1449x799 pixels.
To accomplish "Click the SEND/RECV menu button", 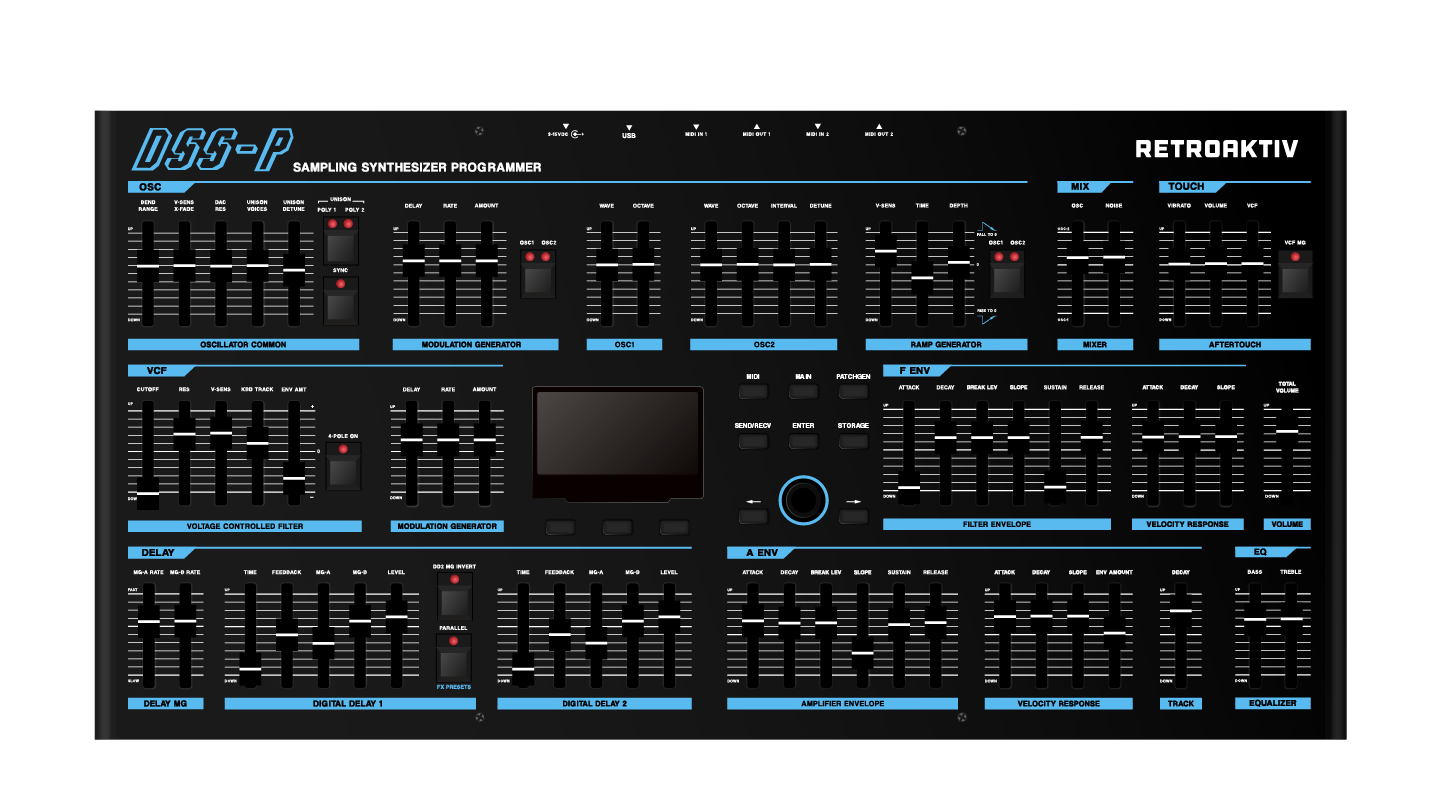I will [753, 441].
